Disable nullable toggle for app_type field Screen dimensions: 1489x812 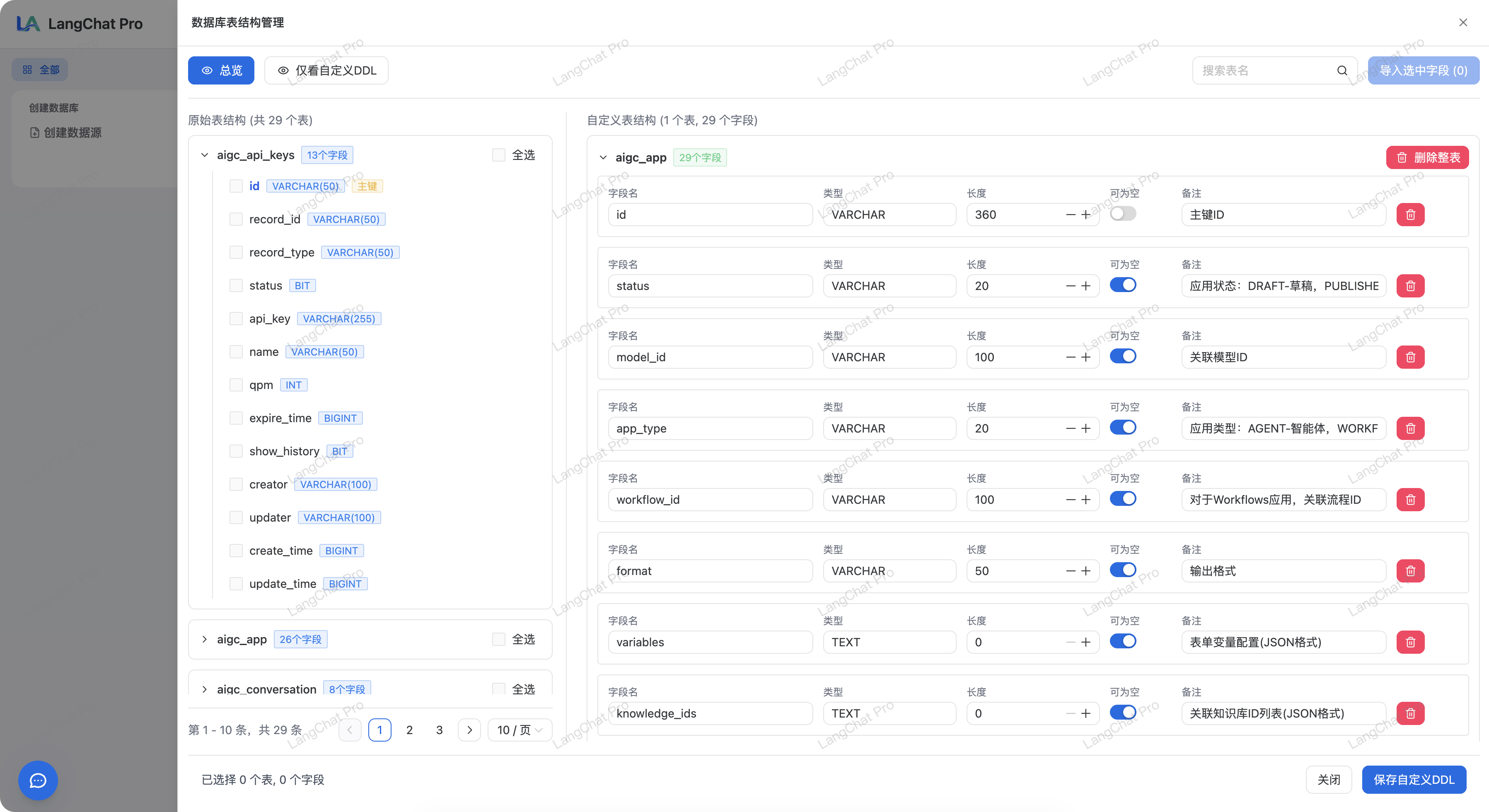1122,428
